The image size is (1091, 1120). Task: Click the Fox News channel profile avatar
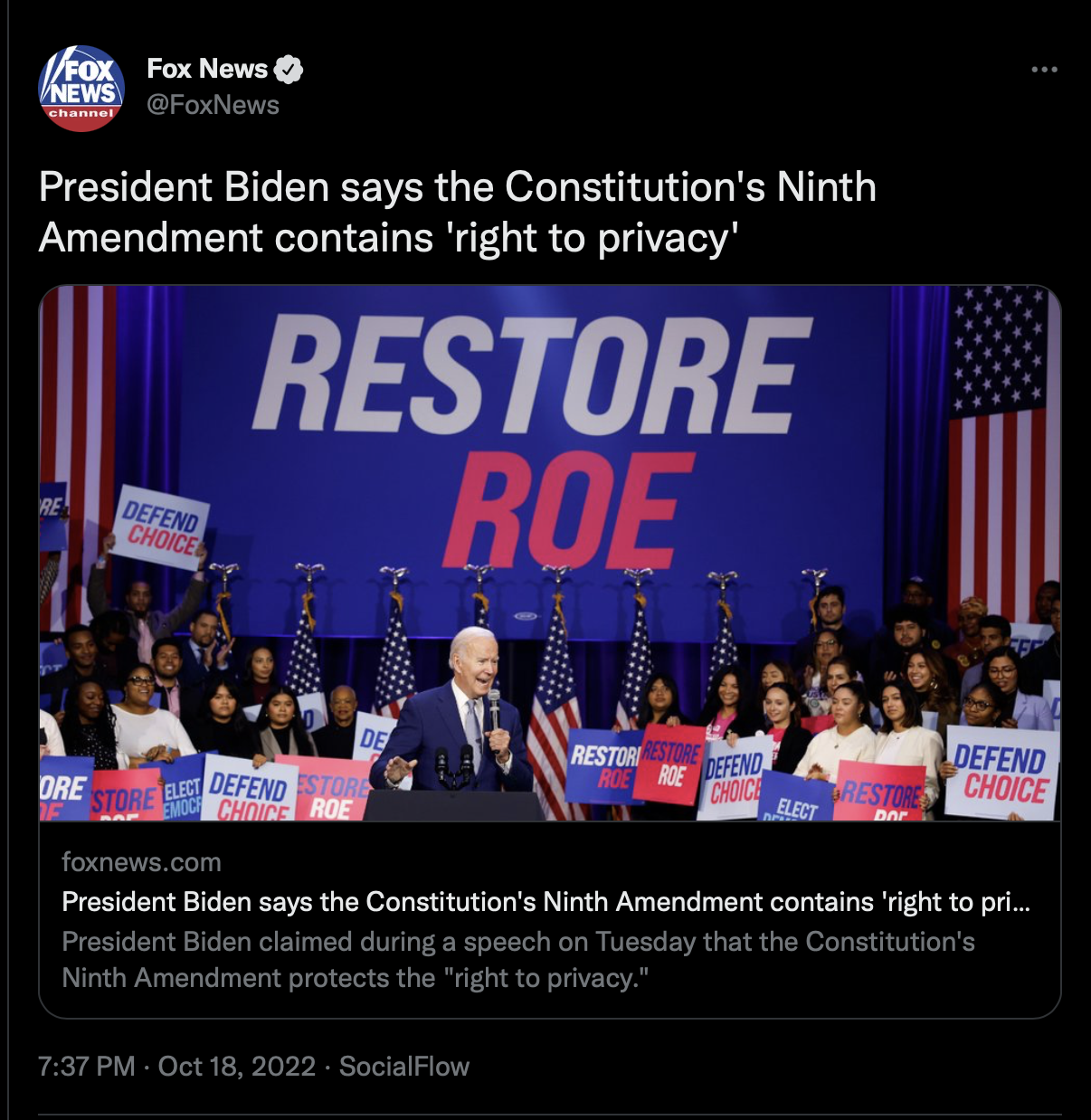click(81, 88)
